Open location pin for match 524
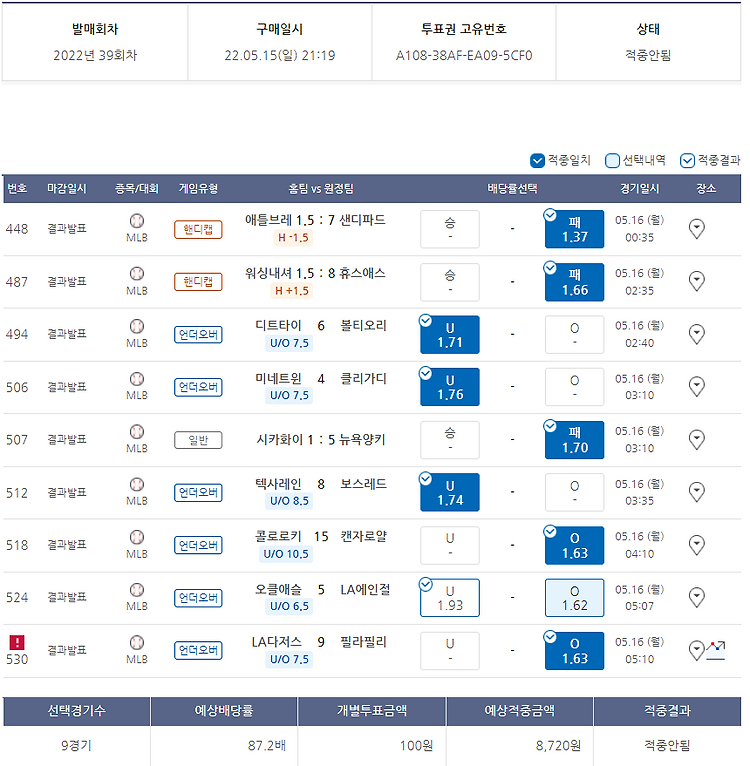Screen dimensions: 750x766 click(696, 597)
